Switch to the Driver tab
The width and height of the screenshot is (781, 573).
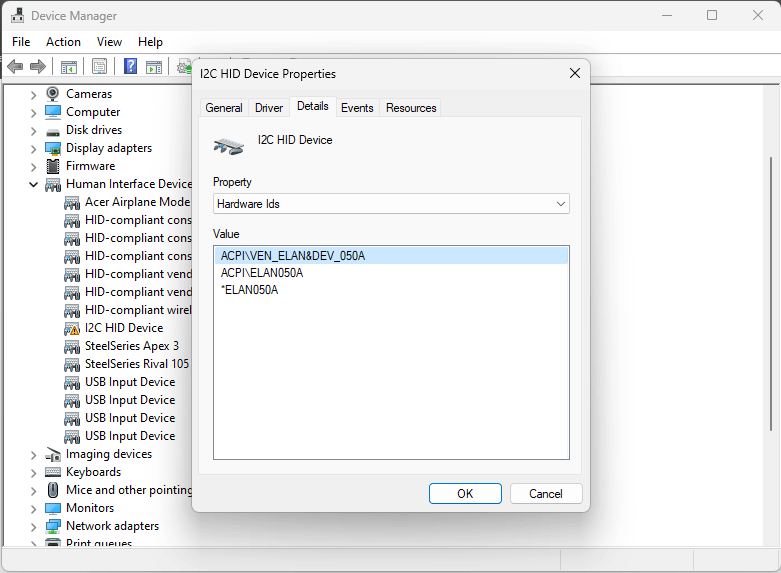[269, 108]
